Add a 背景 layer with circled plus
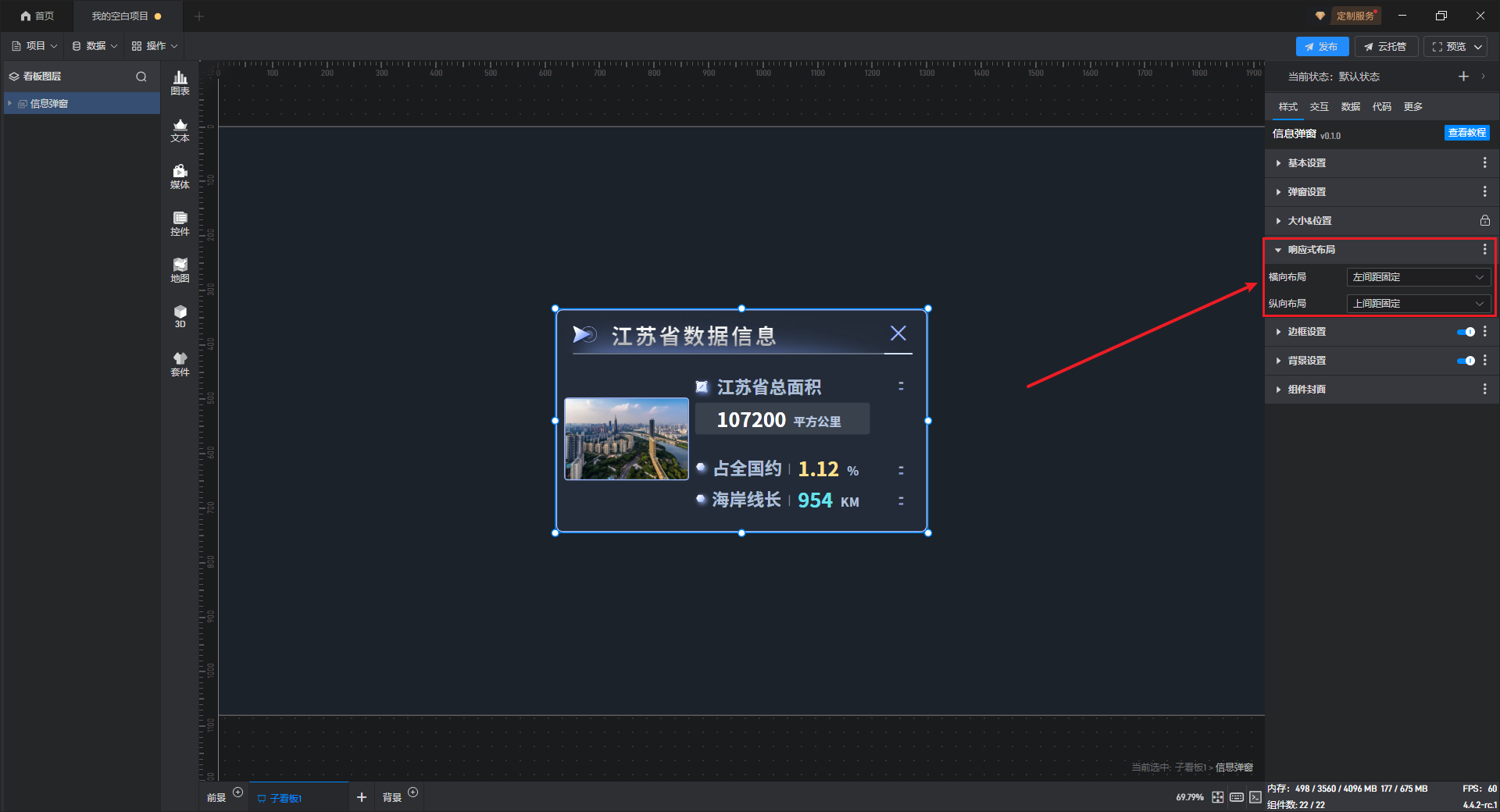1500x812 pixels. point(413,792)
